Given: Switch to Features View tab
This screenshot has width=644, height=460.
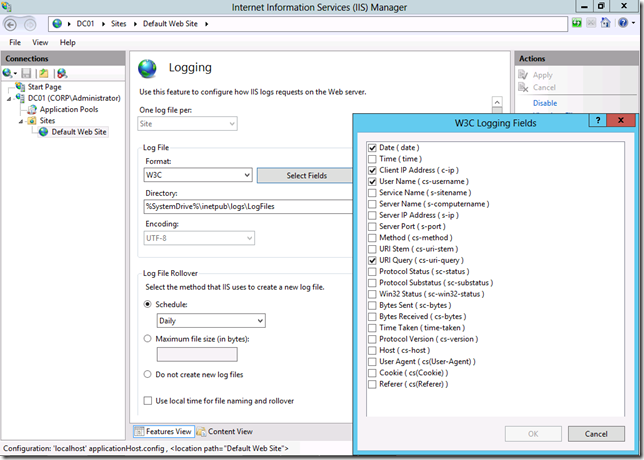Looking at the screenshot, I should click(163, 431).
